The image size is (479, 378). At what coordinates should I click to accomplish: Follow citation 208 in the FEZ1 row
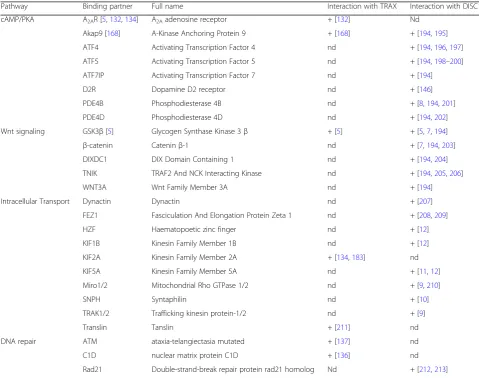(425, 215)
